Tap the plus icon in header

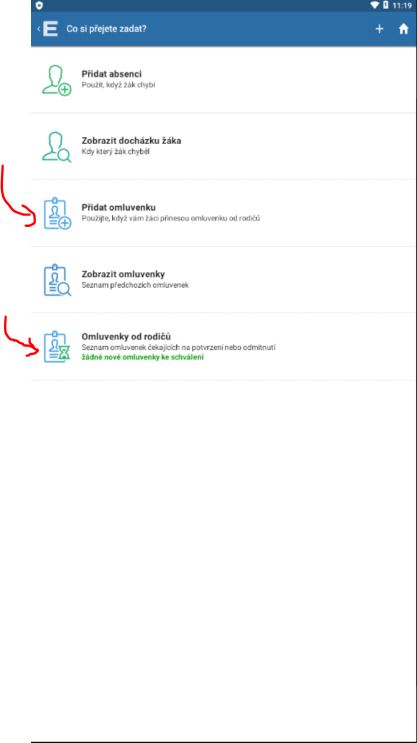point(379,29)
